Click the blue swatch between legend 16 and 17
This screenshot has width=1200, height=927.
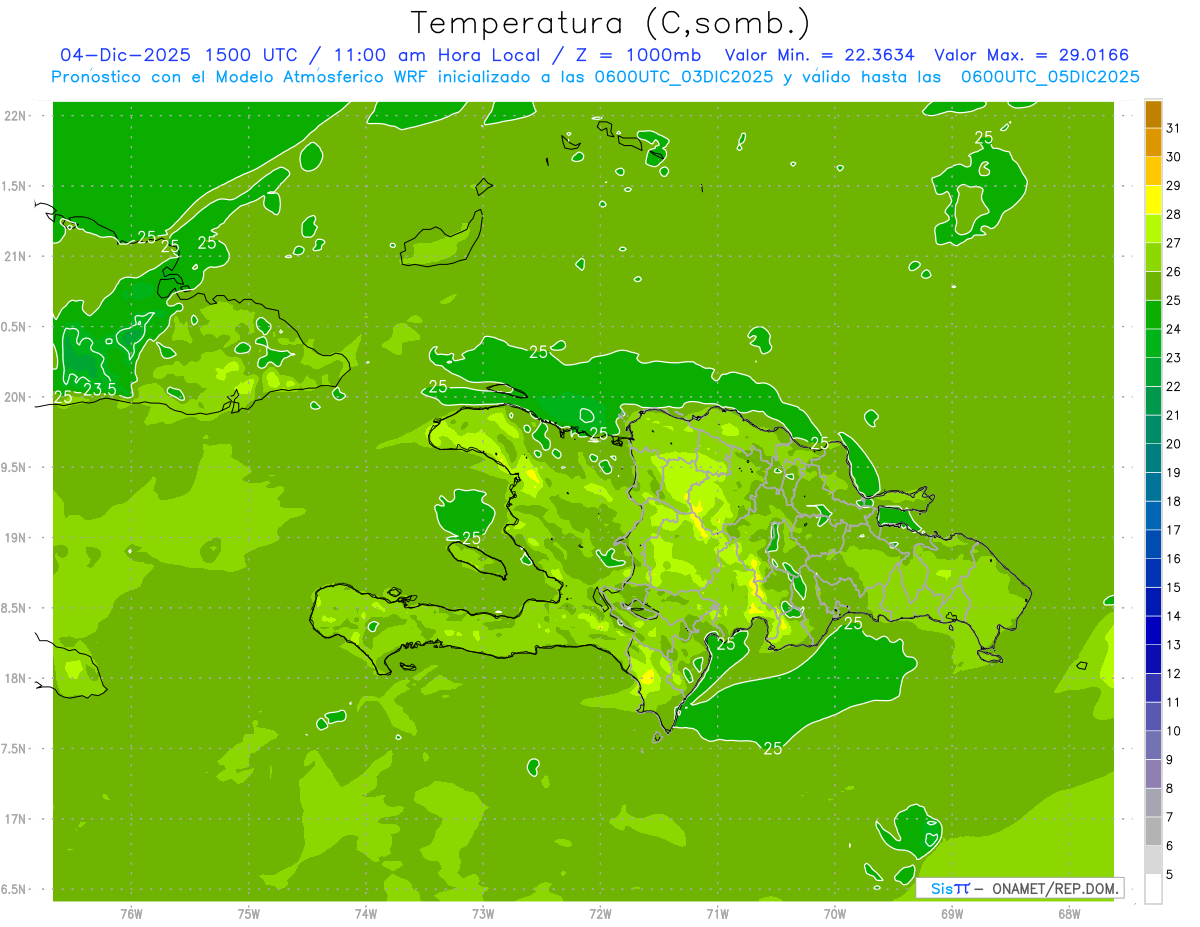click(1153, 544)
